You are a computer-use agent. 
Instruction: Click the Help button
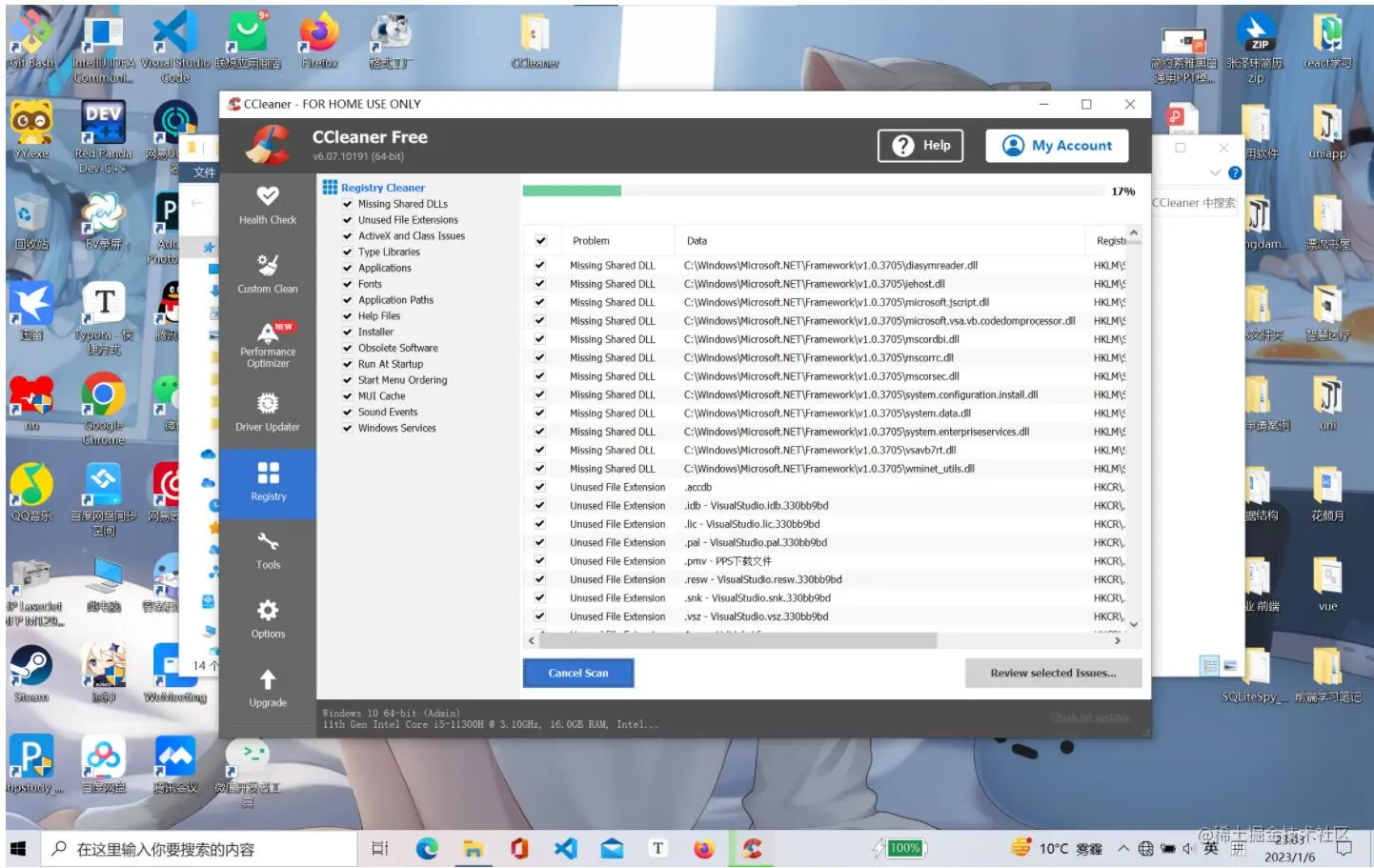920,145
